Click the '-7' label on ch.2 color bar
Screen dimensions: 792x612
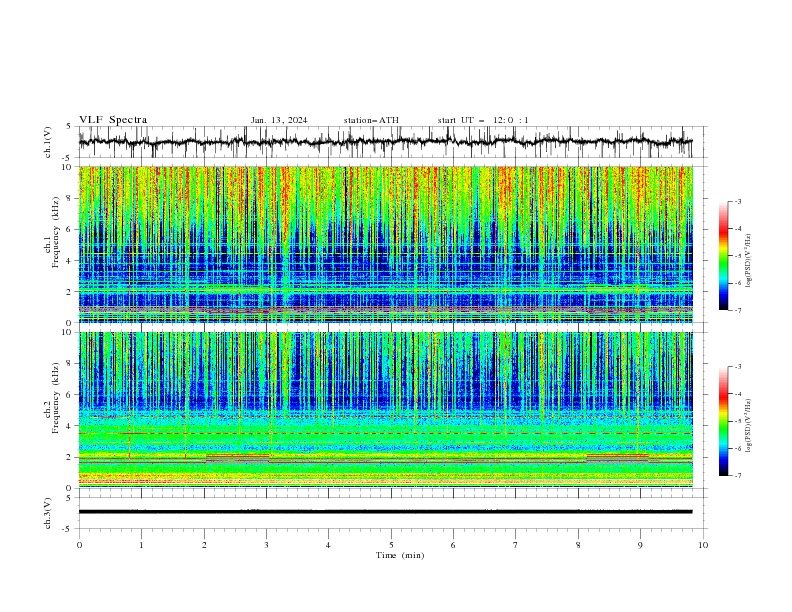tap(737, 475)
